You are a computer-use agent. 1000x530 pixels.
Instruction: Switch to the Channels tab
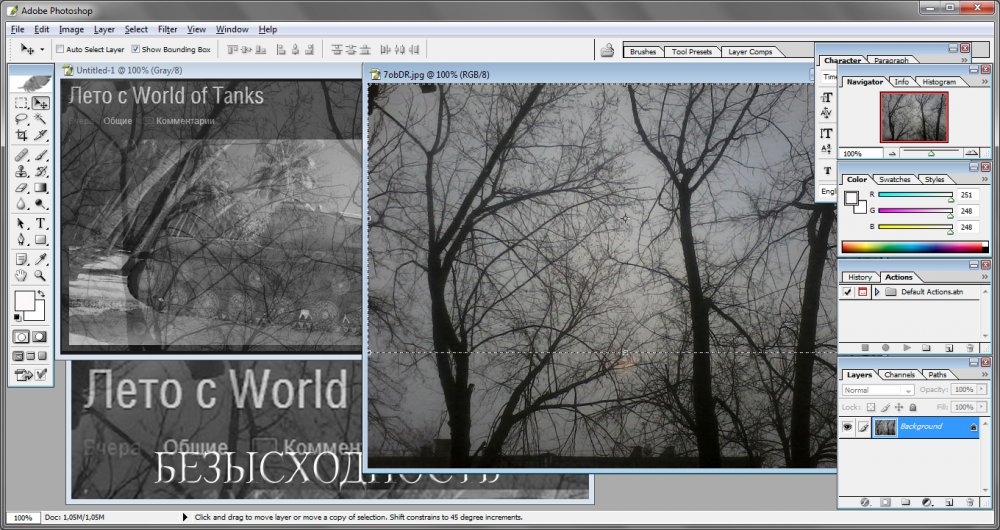click(x=900, y=375)
